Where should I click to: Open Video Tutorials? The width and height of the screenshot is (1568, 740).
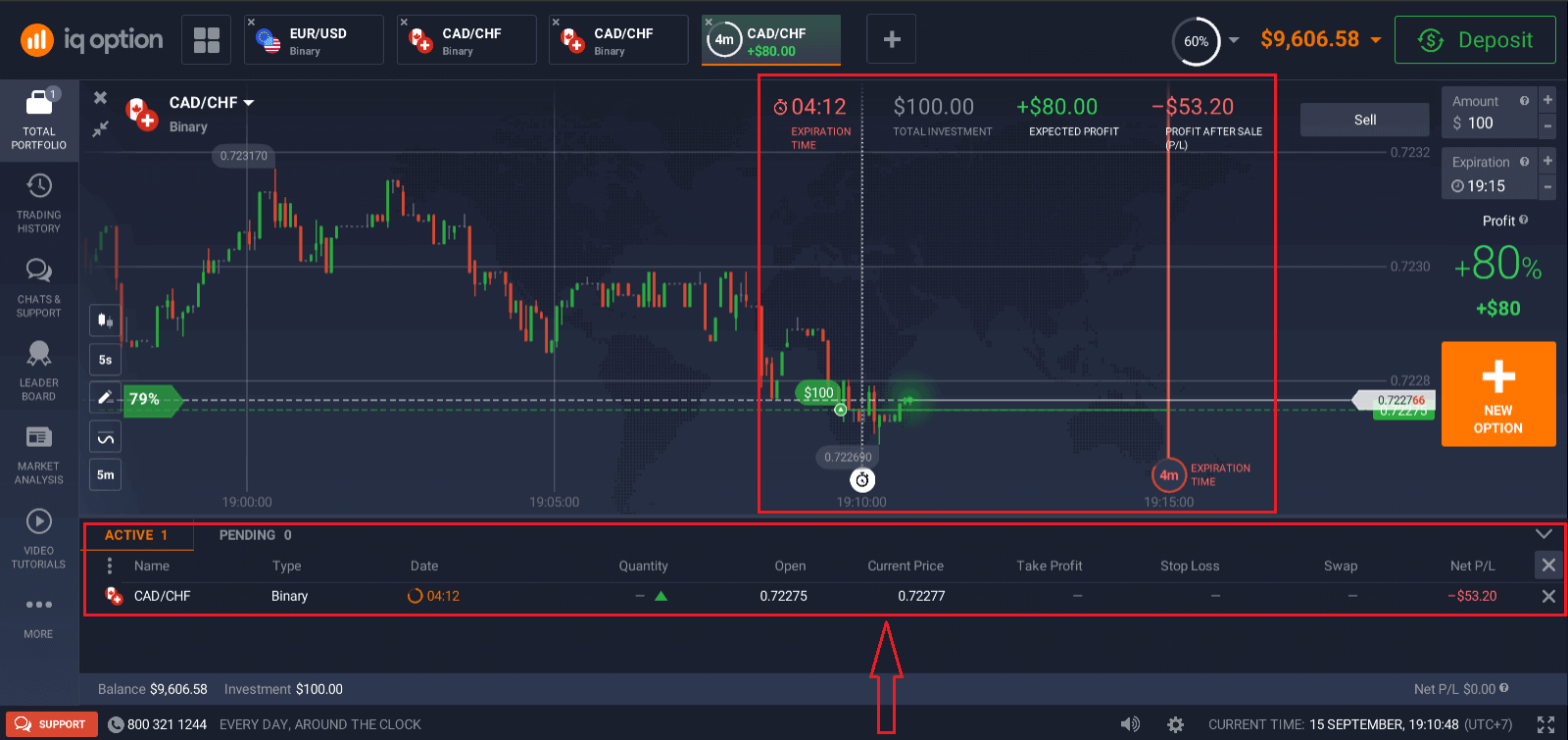coord(39,537)
